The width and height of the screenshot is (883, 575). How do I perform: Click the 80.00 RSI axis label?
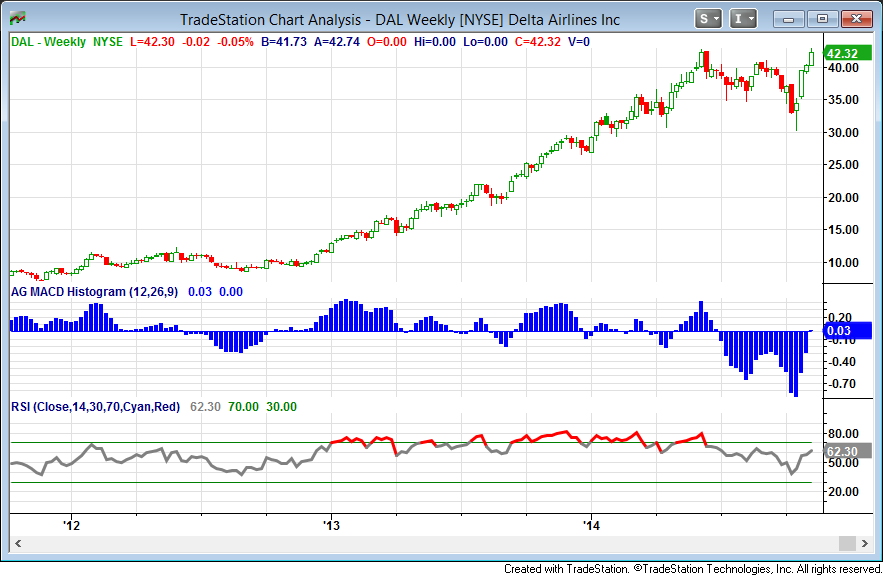[843, 434]
